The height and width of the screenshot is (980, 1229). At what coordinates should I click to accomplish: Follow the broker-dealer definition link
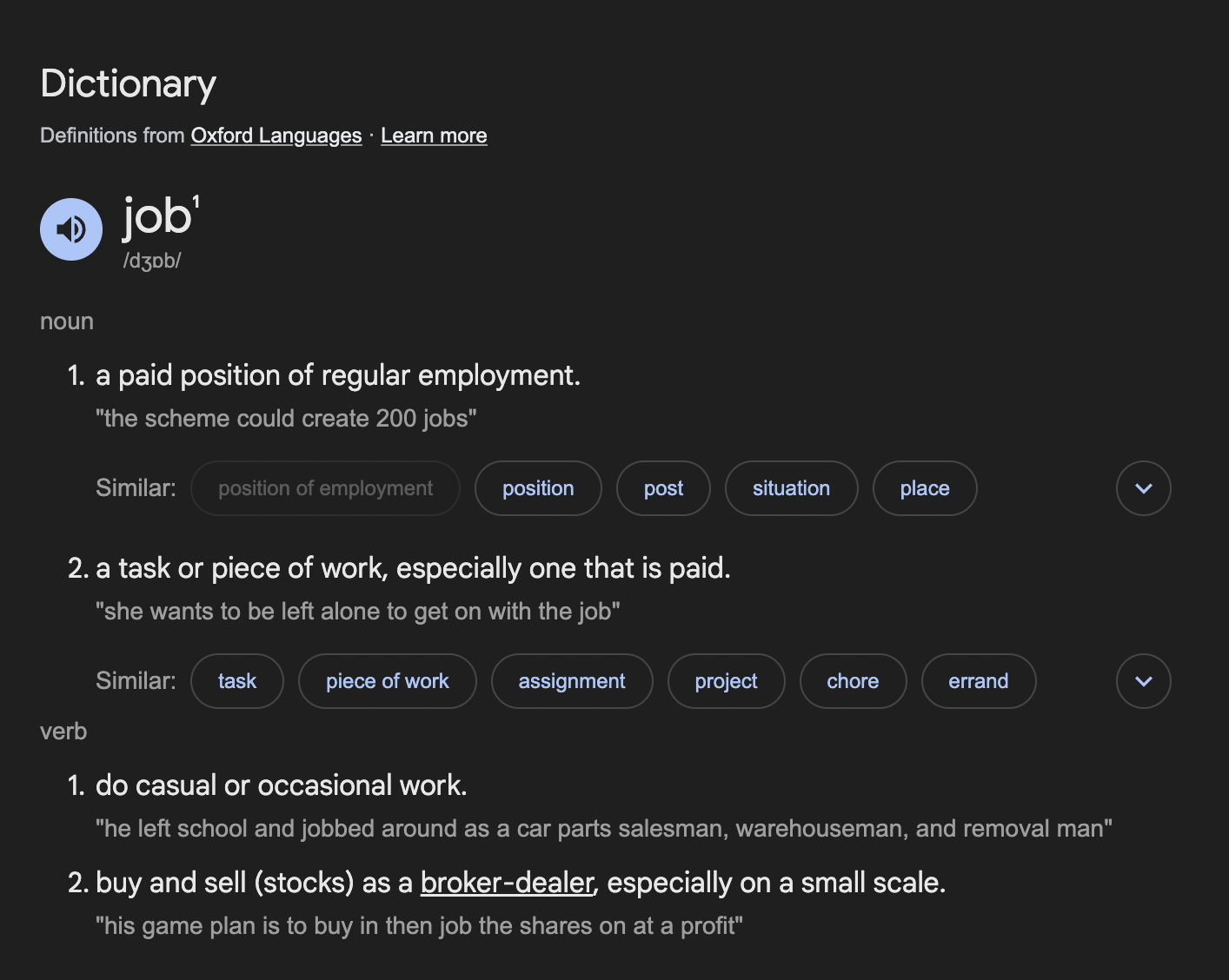[x=507, y=883]
